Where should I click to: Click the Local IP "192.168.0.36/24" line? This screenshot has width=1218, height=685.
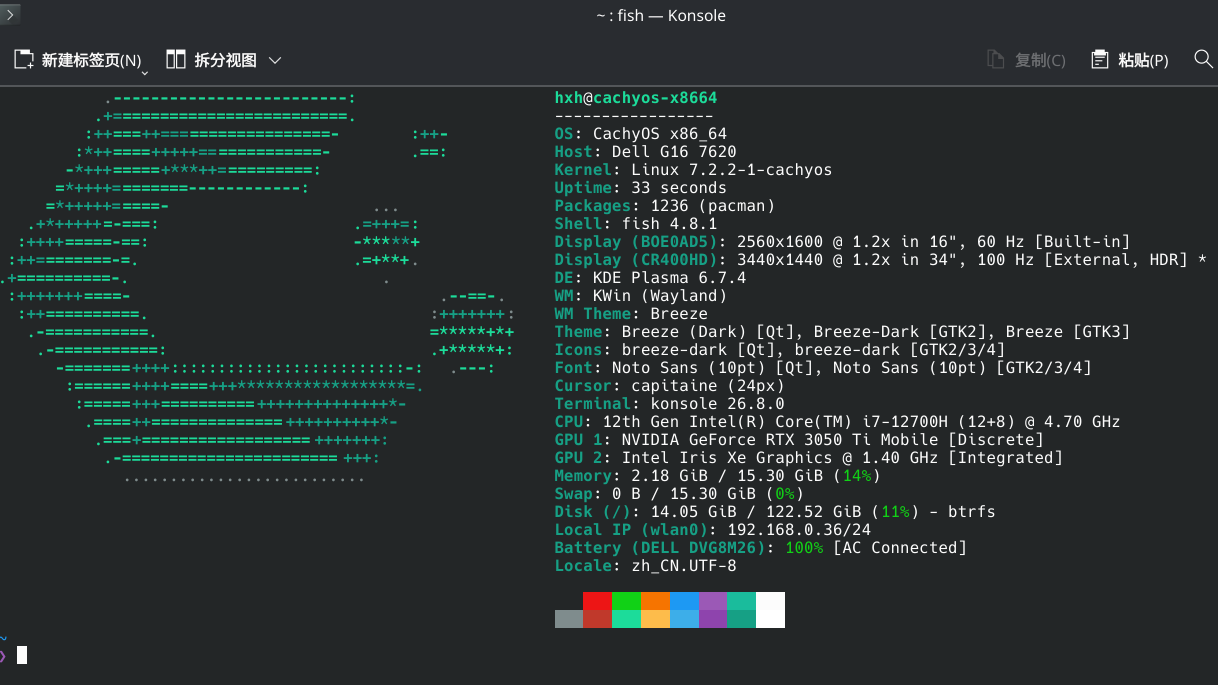tap(713, 530)
